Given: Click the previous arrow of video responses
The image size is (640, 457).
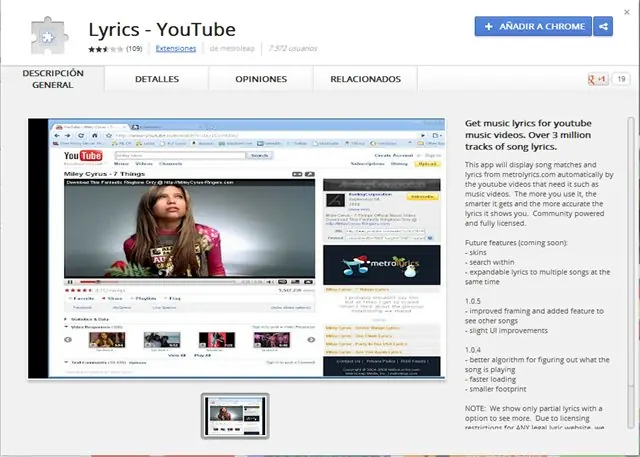Looking at the screenshot, I should 68,339.
